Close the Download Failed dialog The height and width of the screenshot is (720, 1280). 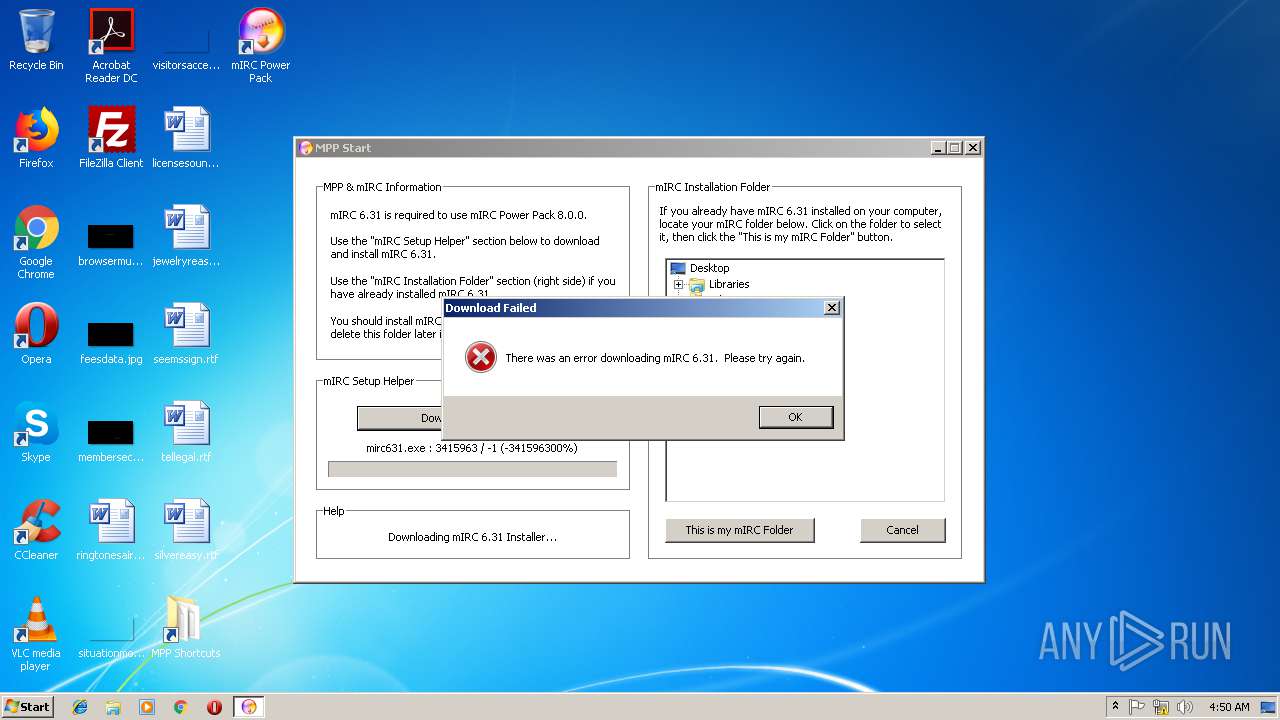(x=831, y=308)
